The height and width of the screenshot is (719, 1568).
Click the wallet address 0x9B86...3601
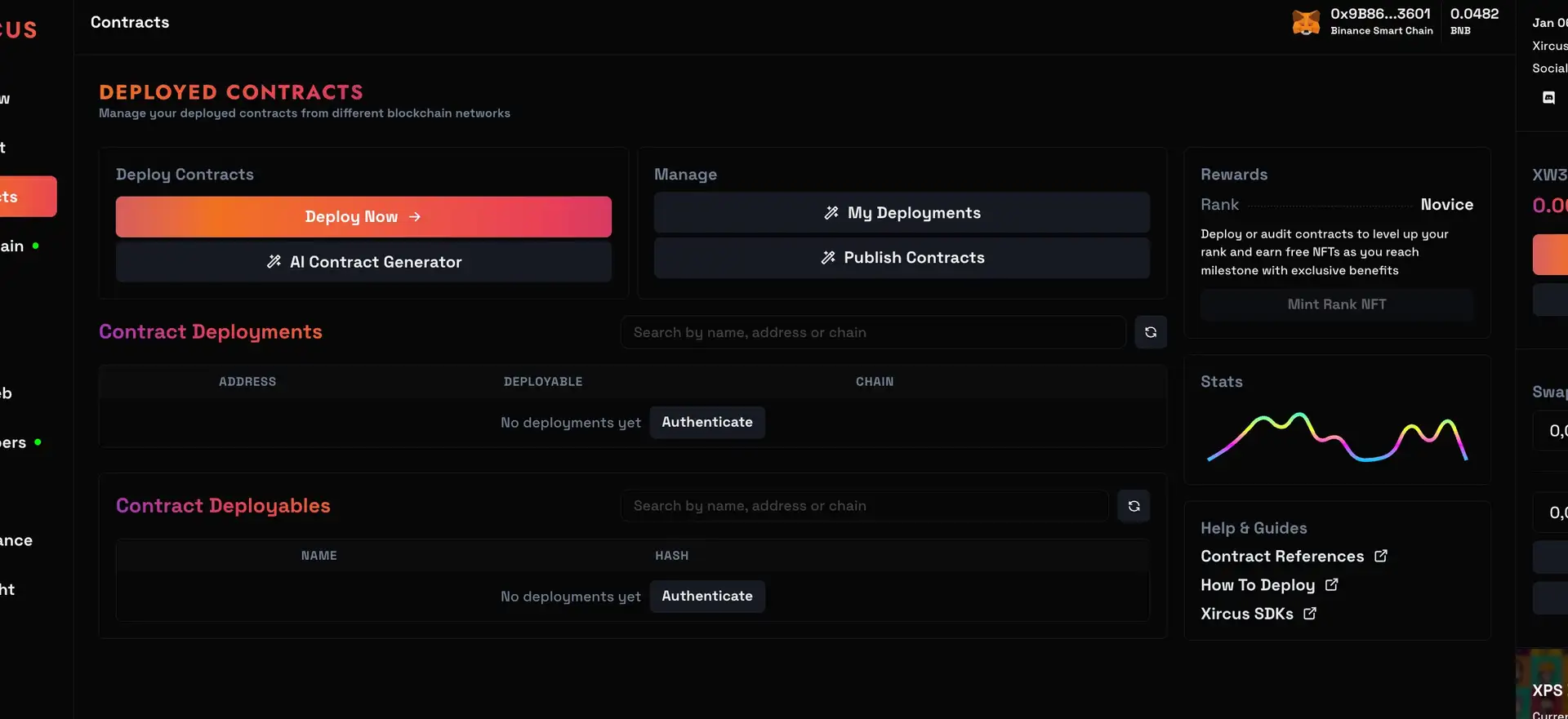click(1380, 14)
